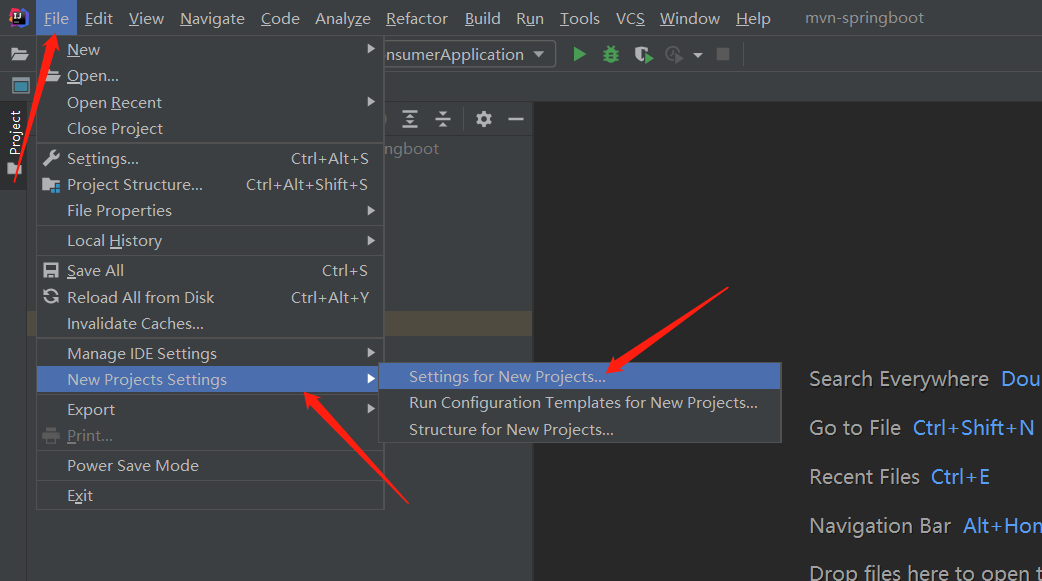Open the Navigate menu

[212, 19]
